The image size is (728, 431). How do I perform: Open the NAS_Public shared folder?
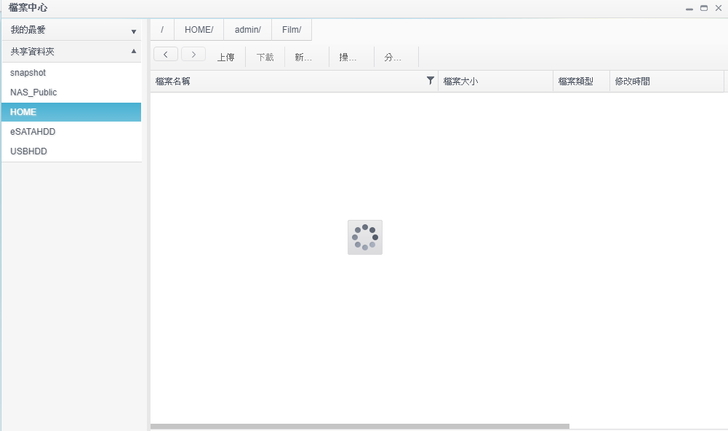[x=72, y=92]
